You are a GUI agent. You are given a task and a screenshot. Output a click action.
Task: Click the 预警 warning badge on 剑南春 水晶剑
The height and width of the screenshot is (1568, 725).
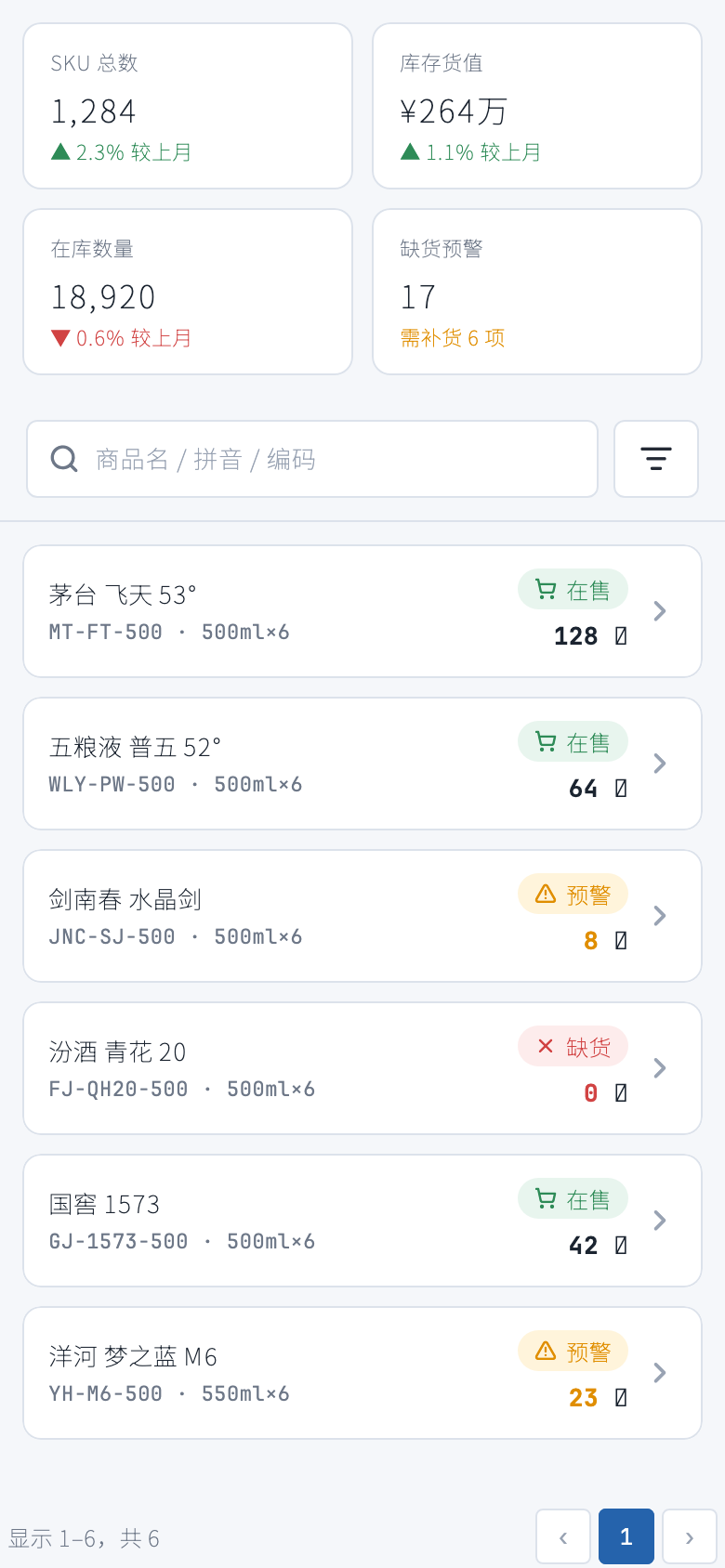point(573,895)
